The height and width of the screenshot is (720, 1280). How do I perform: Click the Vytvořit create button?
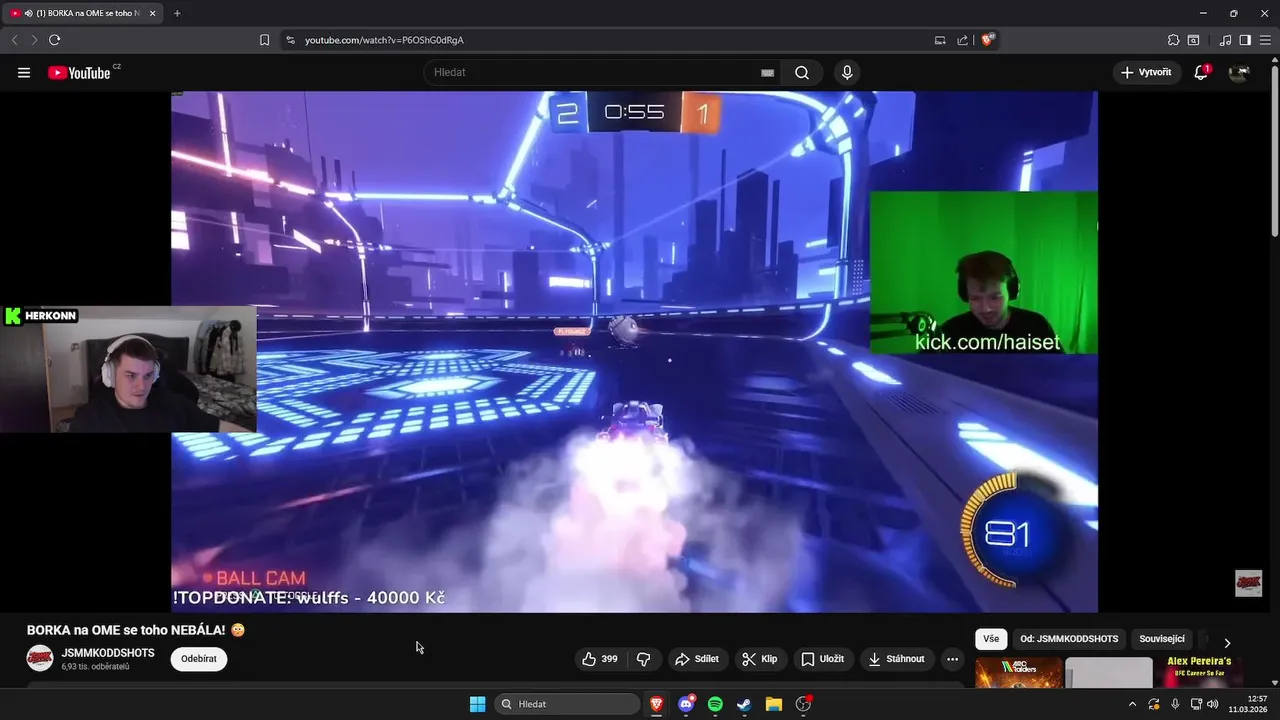point(1146,72)
